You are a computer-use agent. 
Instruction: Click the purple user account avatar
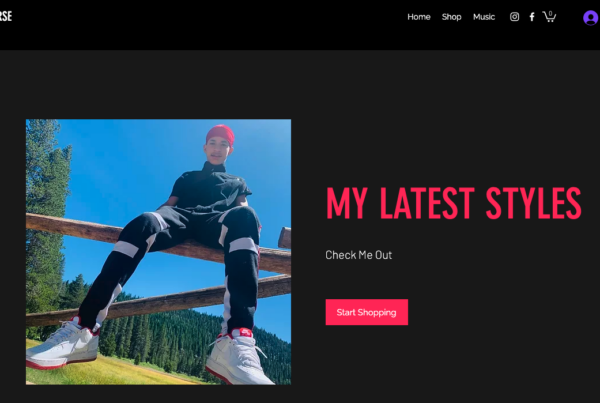point(591,18)
